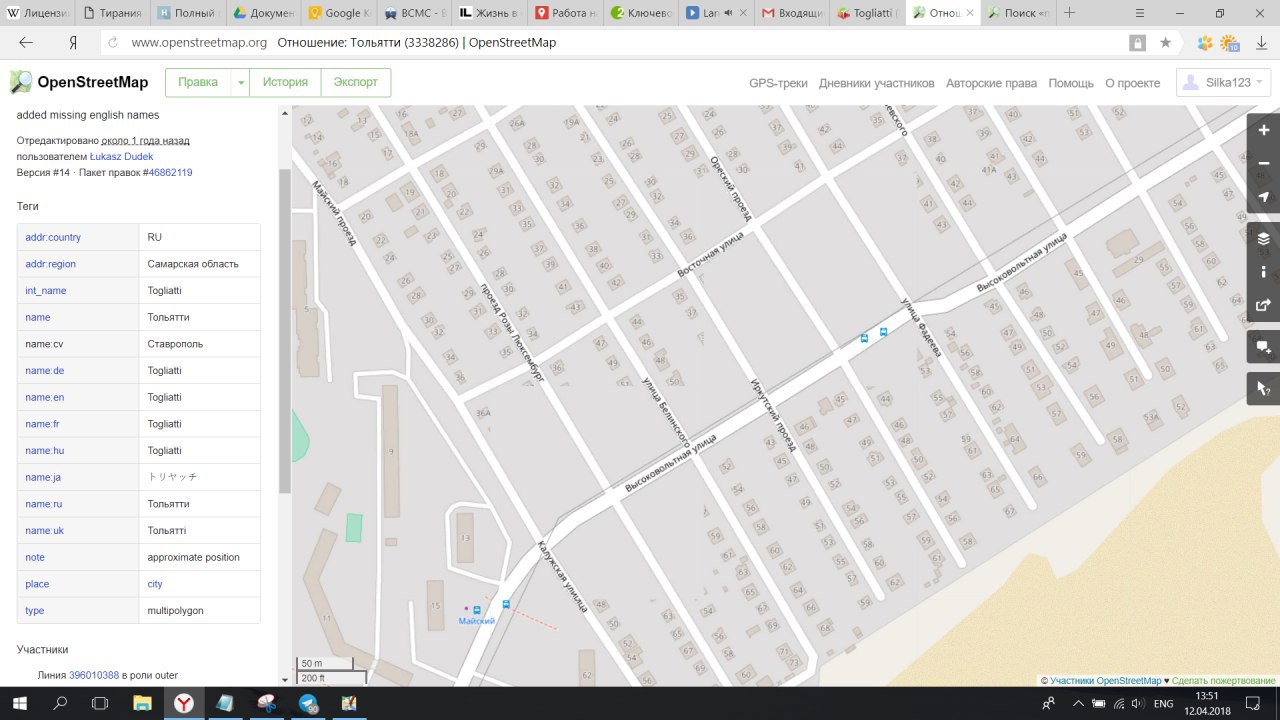Open Дневники участников link
The image size is (1280, 720).
[877, 83]
